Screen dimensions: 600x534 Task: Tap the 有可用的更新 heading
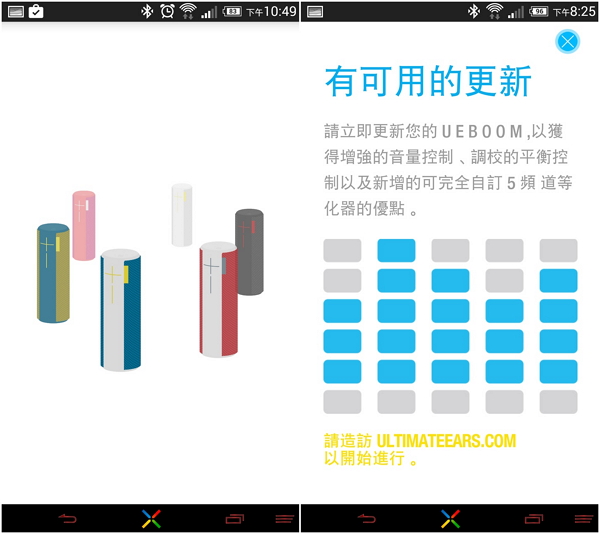pos(428,81)
